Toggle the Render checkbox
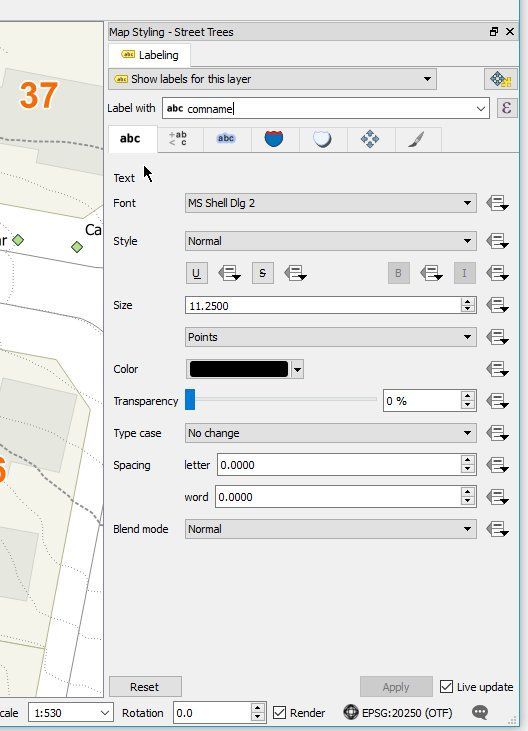 coord(279,712)
